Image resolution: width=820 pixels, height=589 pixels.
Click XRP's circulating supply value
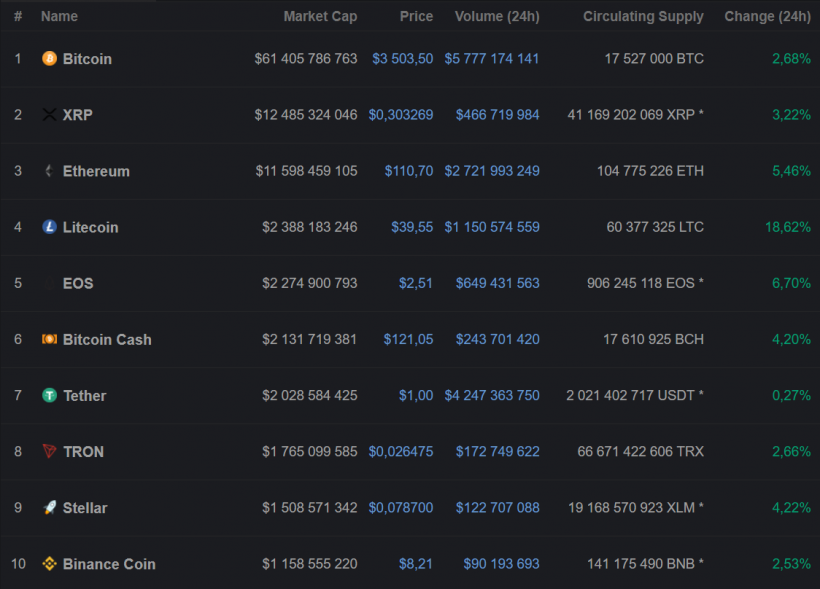pos(634,115)
